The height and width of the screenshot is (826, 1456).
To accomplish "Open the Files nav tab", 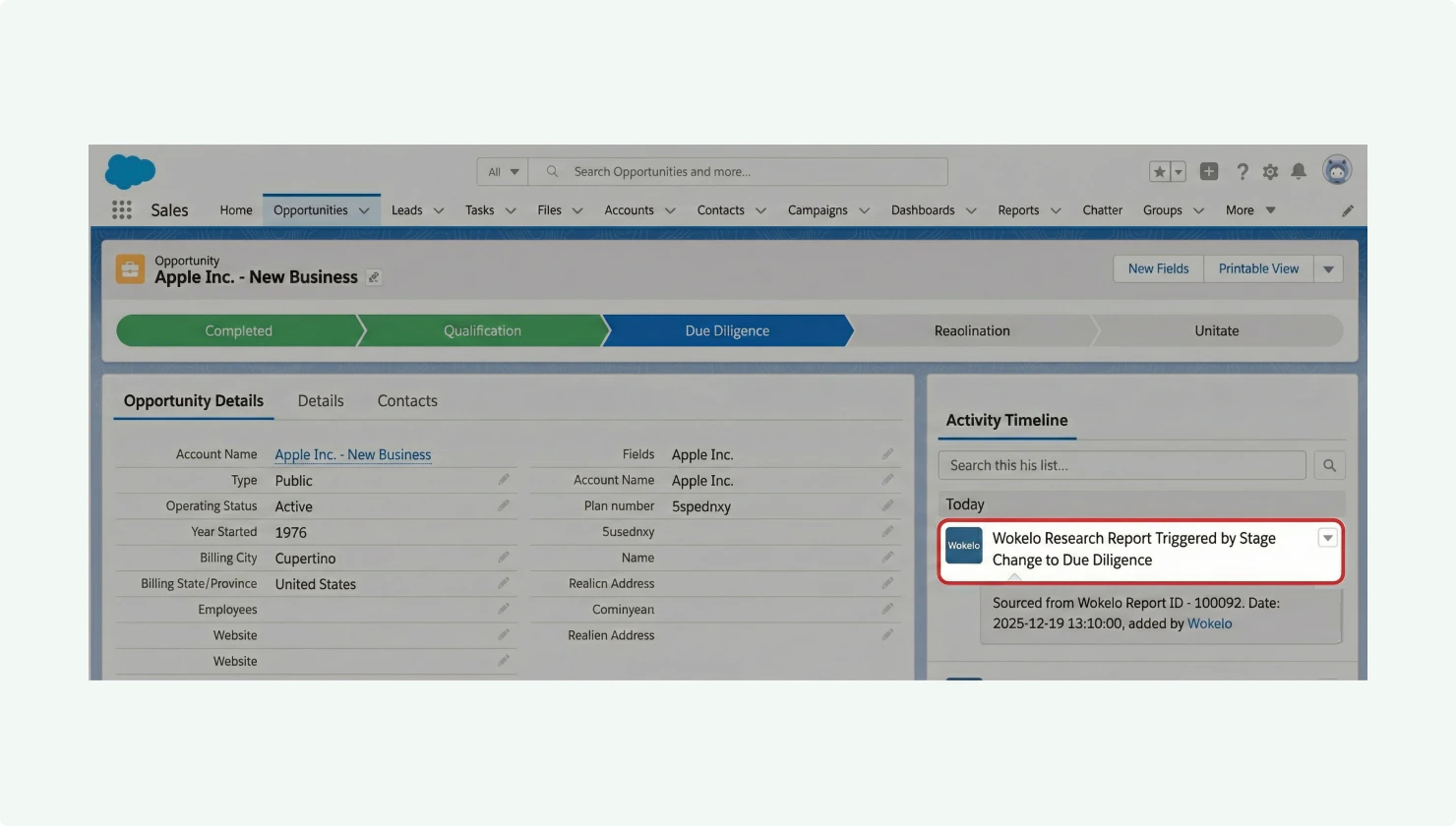I will (549, 210).
